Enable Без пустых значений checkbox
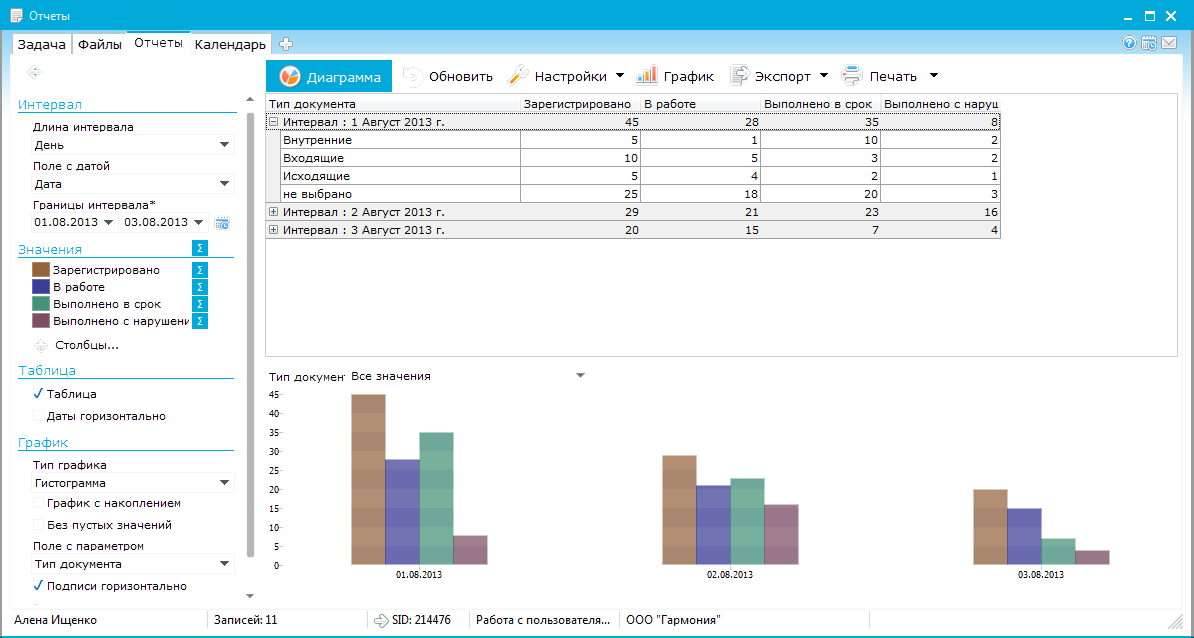 coord(39,525)
